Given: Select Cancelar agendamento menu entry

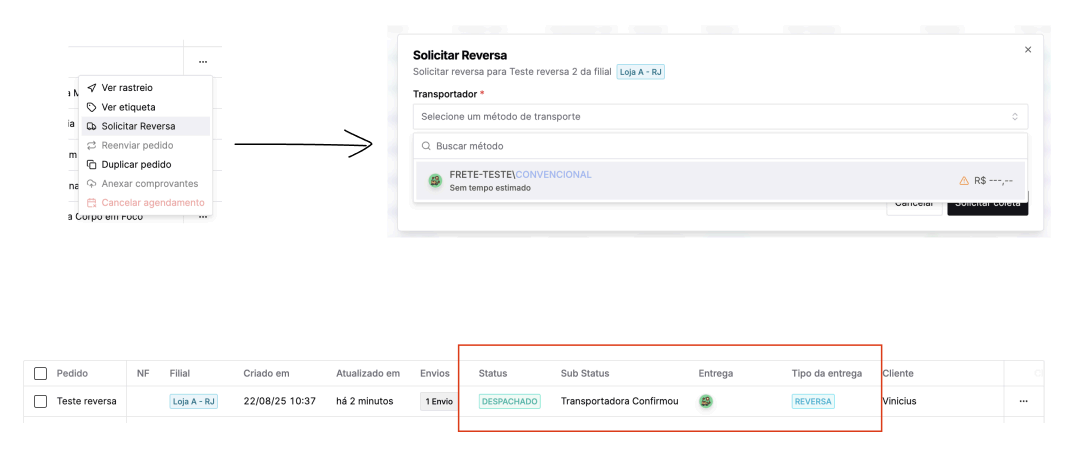Looking at the screenshot, I should point(145,202).
